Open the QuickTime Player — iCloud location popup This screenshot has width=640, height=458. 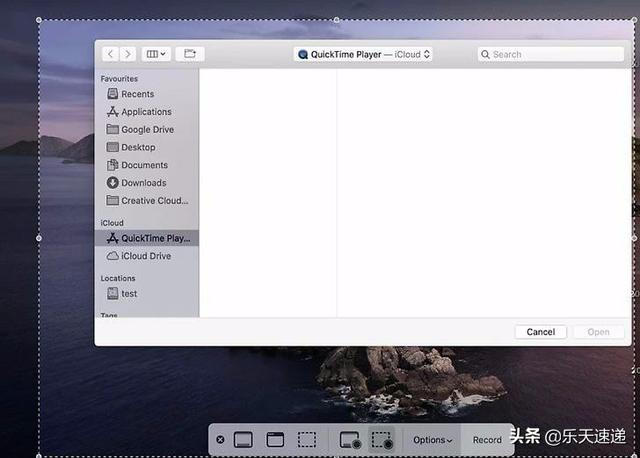coord(362,54)
